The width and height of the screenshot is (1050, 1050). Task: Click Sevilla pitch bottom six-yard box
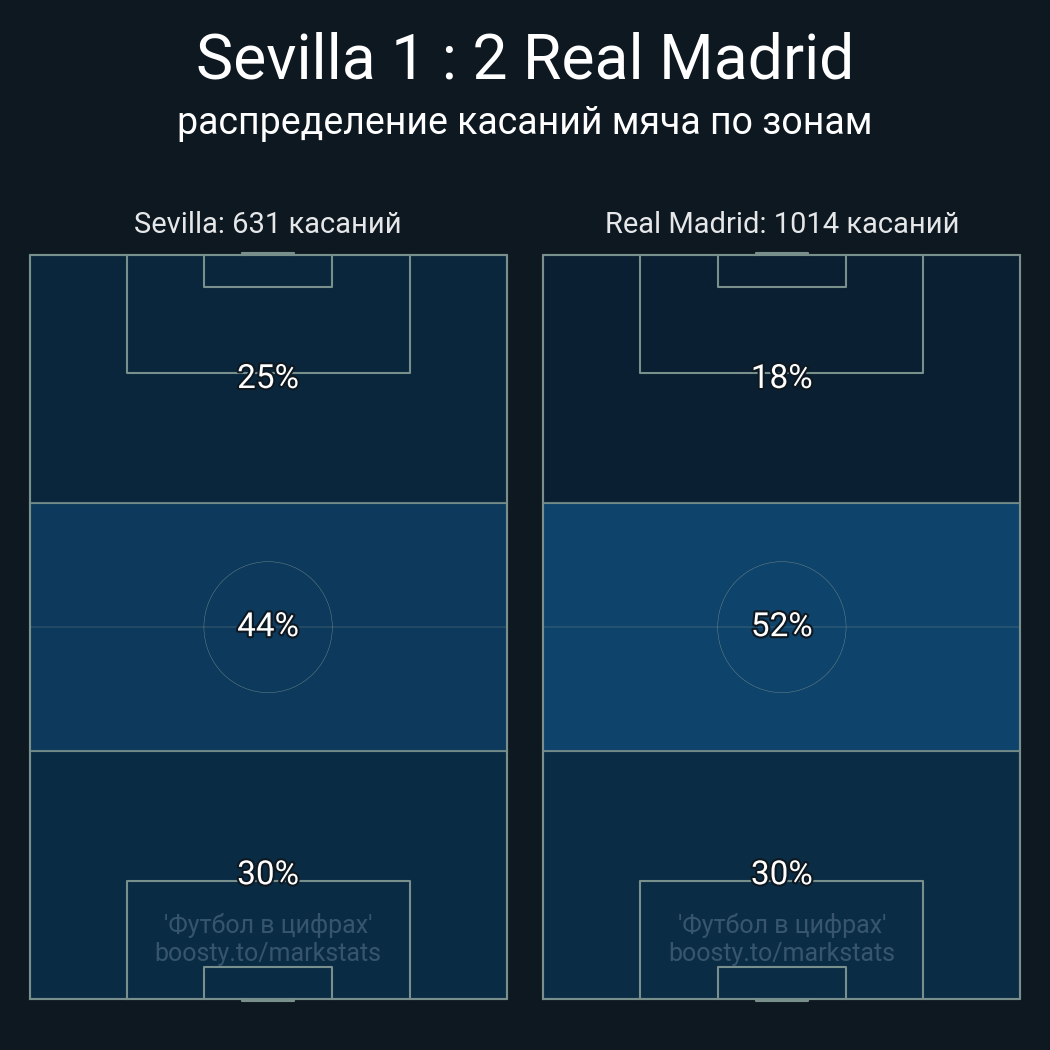[268, 982]
